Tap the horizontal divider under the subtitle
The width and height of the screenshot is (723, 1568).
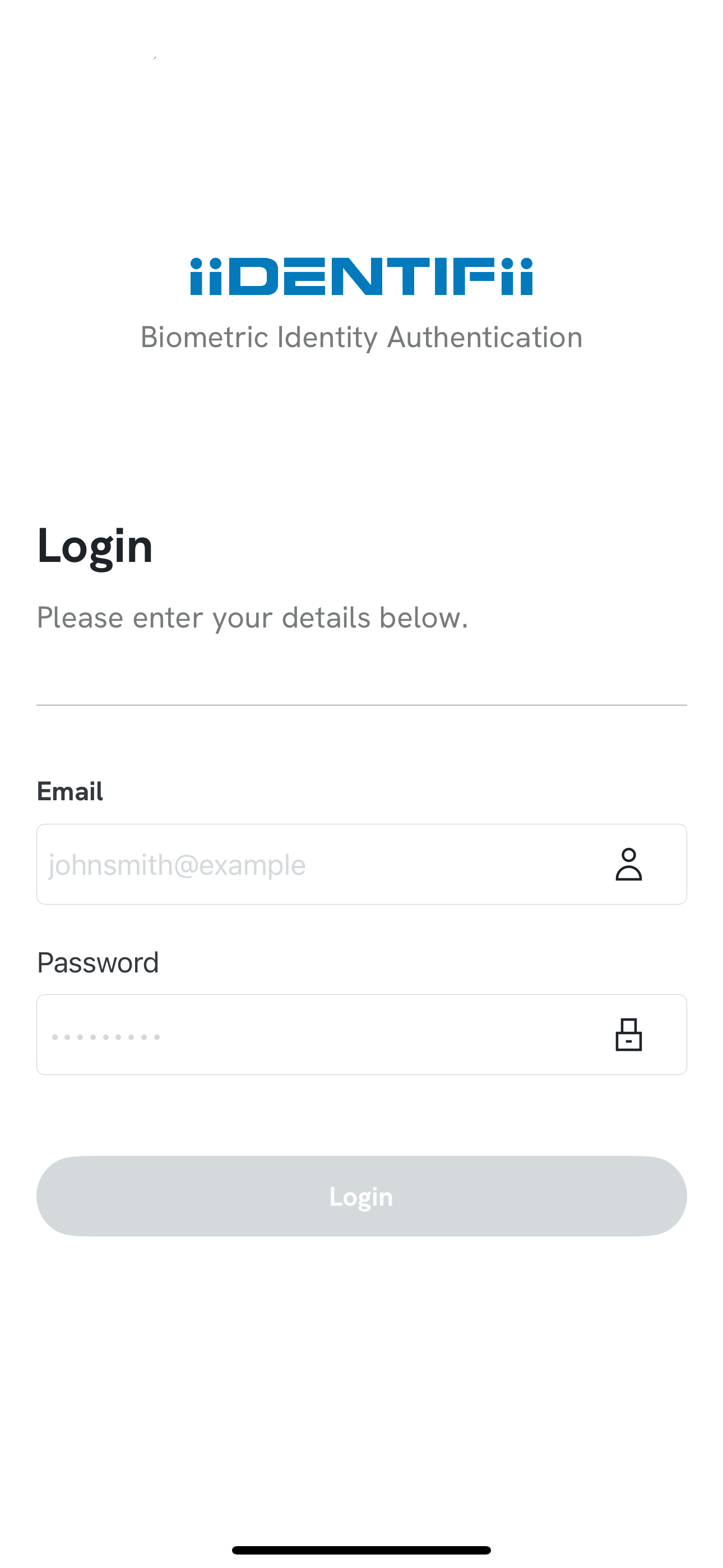click(x=361, y=705)
